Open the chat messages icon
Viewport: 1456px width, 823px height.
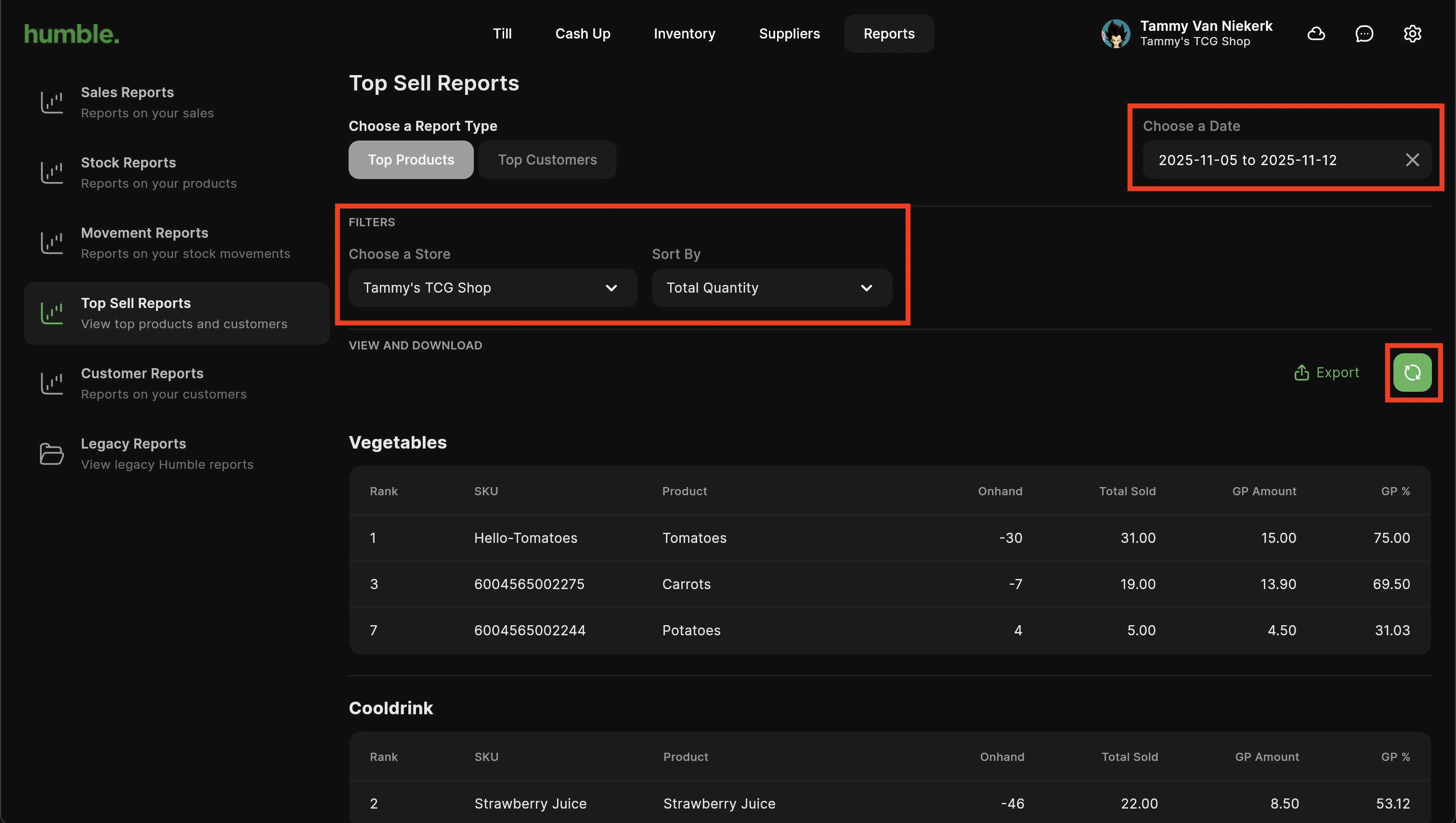[1364, 34]
